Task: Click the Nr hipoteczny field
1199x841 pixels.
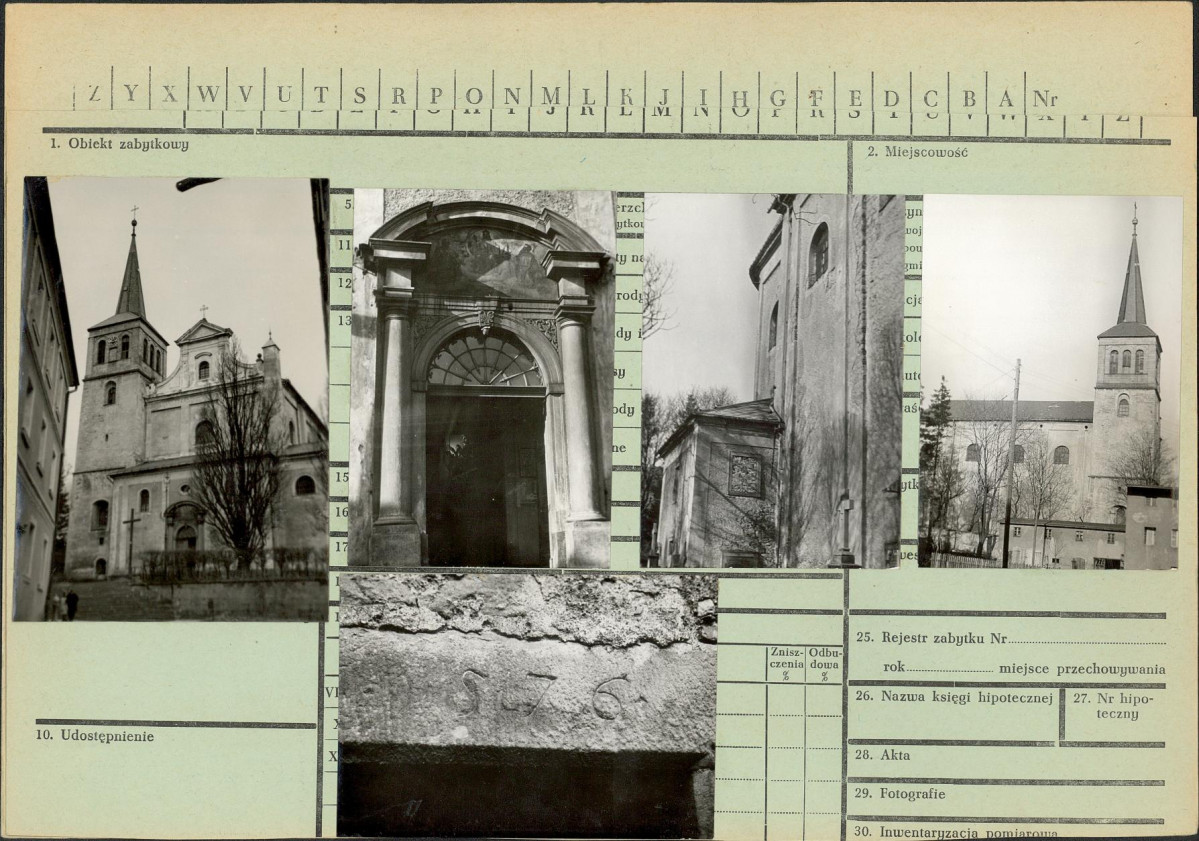Action: pyautogui.click(x=1112, y=705)
